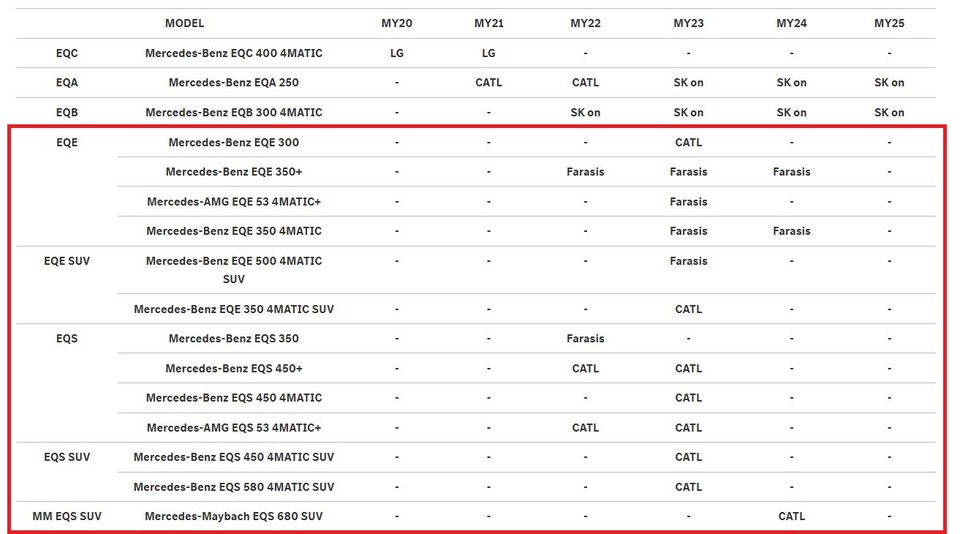The width and height of the screenshot is (960, 534).
Task: Select the MY25 column header
Action: (889, 23)
